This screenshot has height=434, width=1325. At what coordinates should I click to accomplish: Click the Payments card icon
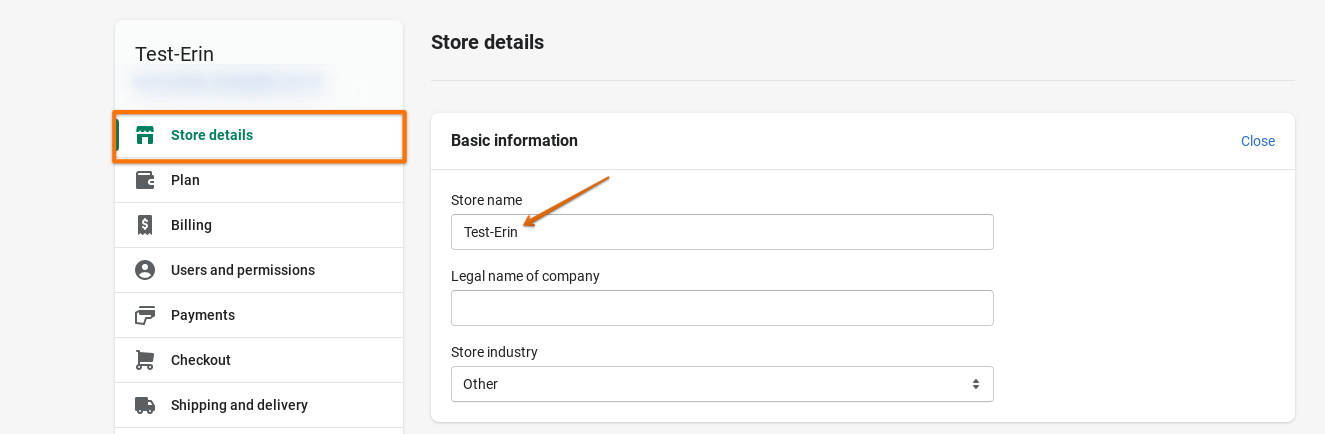click(145, 315)
